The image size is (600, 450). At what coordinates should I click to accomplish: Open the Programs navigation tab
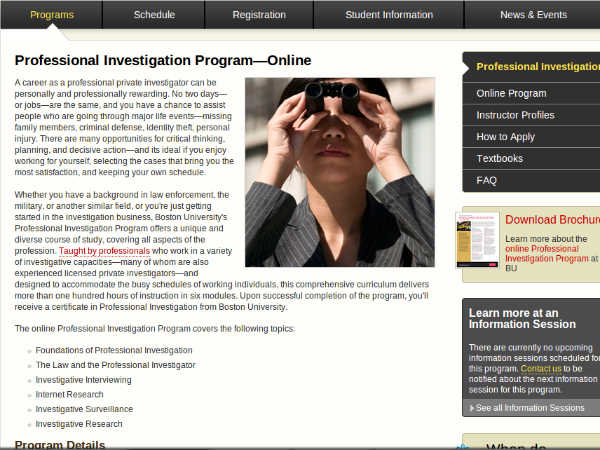[51, 15]
